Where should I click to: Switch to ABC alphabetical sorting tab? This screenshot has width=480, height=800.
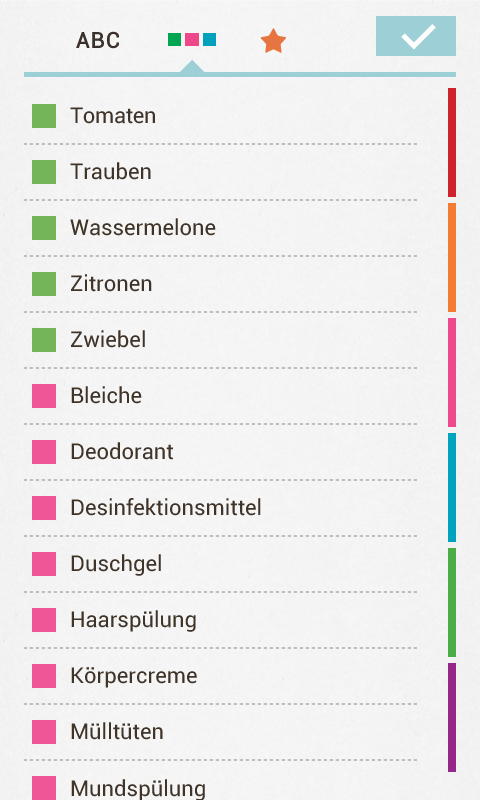[98, 40]
